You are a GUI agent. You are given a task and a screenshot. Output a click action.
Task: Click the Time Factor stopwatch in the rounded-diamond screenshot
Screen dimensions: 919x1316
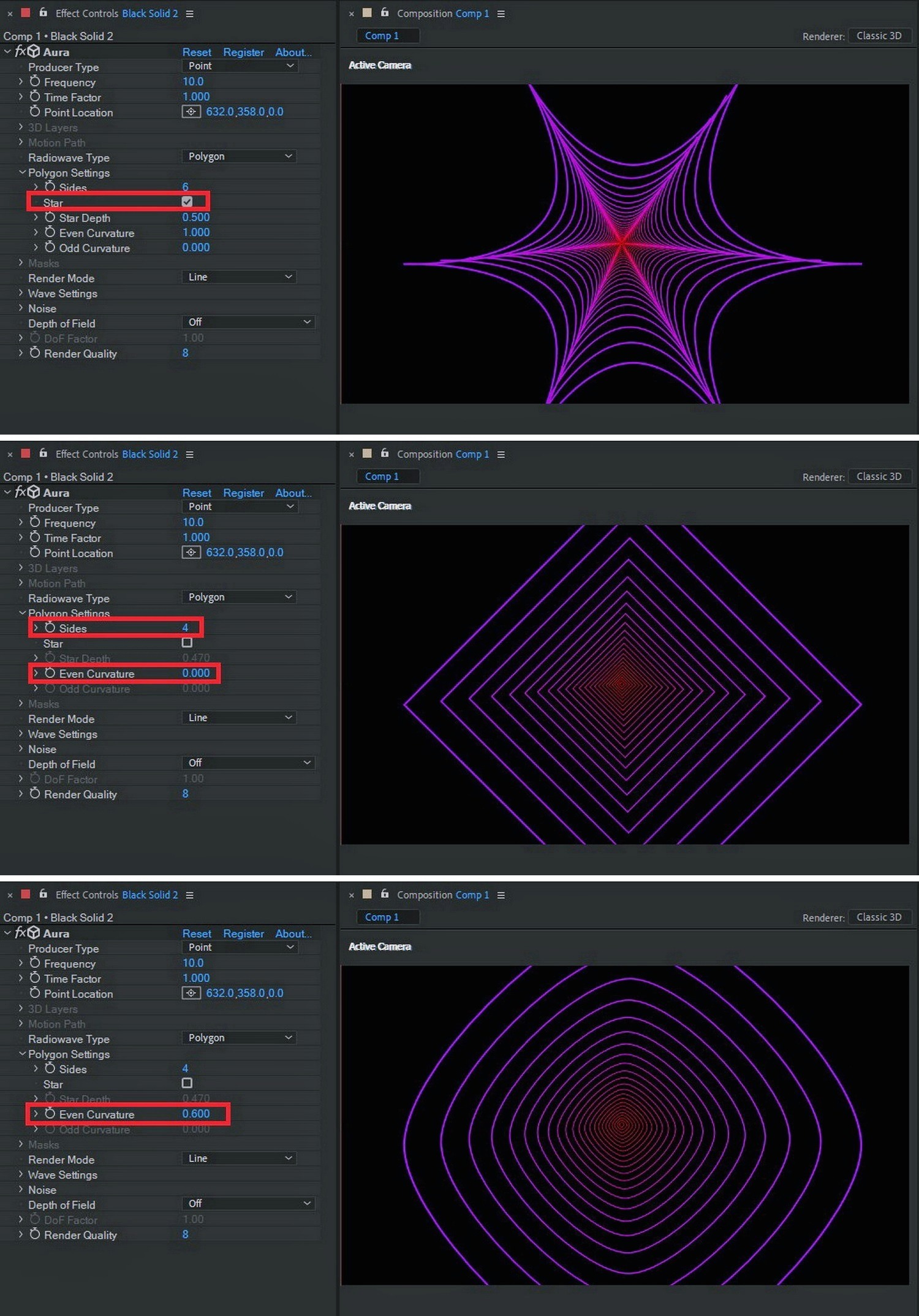point(35,978)
